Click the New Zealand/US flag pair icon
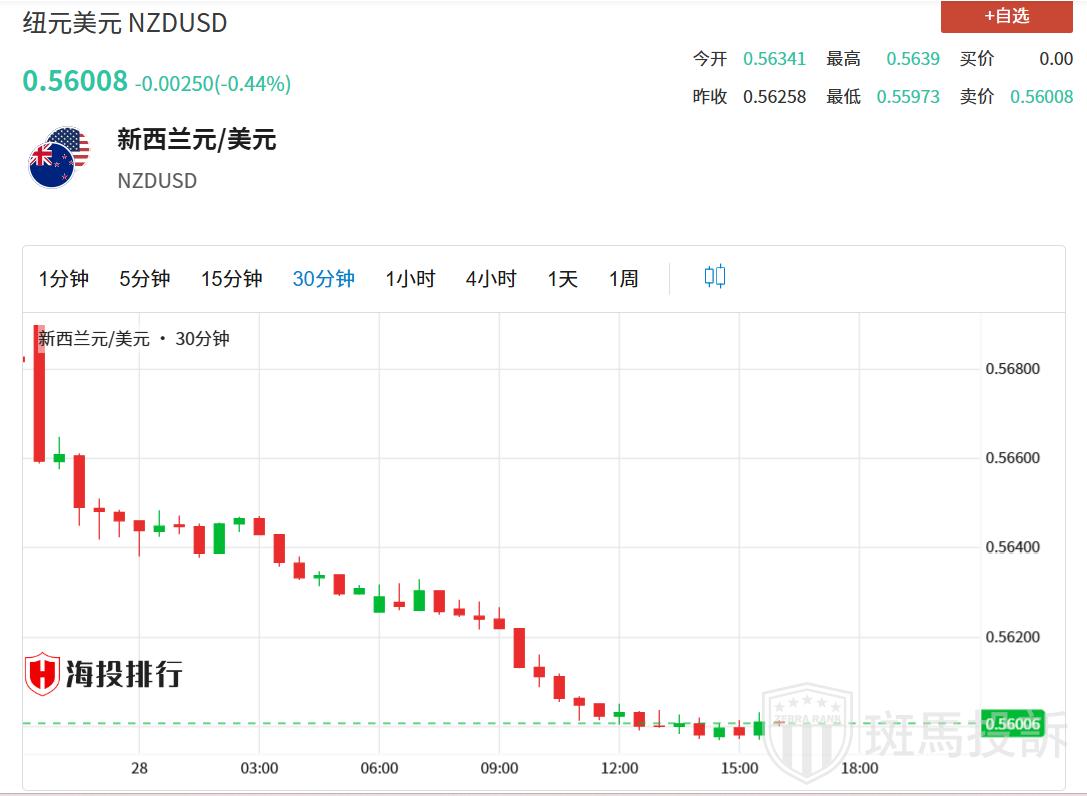Screen dimensions: 1087x796 (x=58, y=157)
